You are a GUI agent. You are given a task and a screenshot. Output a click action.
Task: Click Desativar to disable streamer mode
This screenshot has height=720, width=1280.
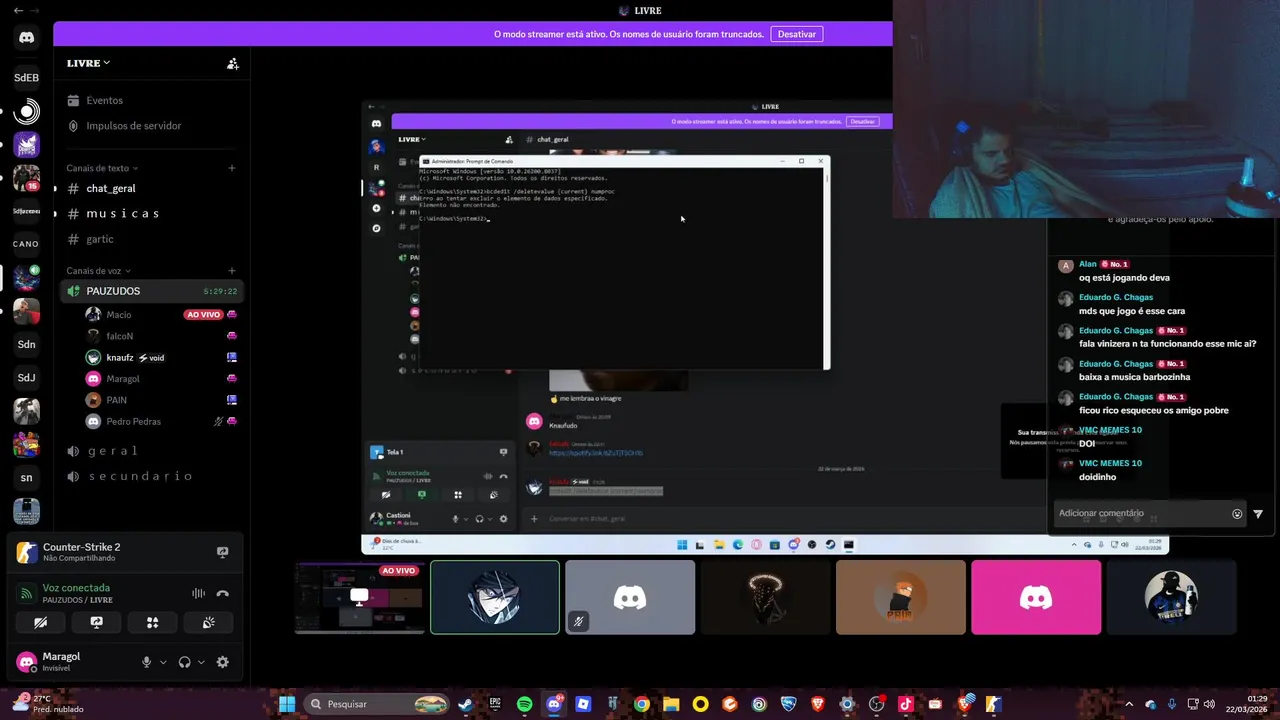[x=796, y=34]
